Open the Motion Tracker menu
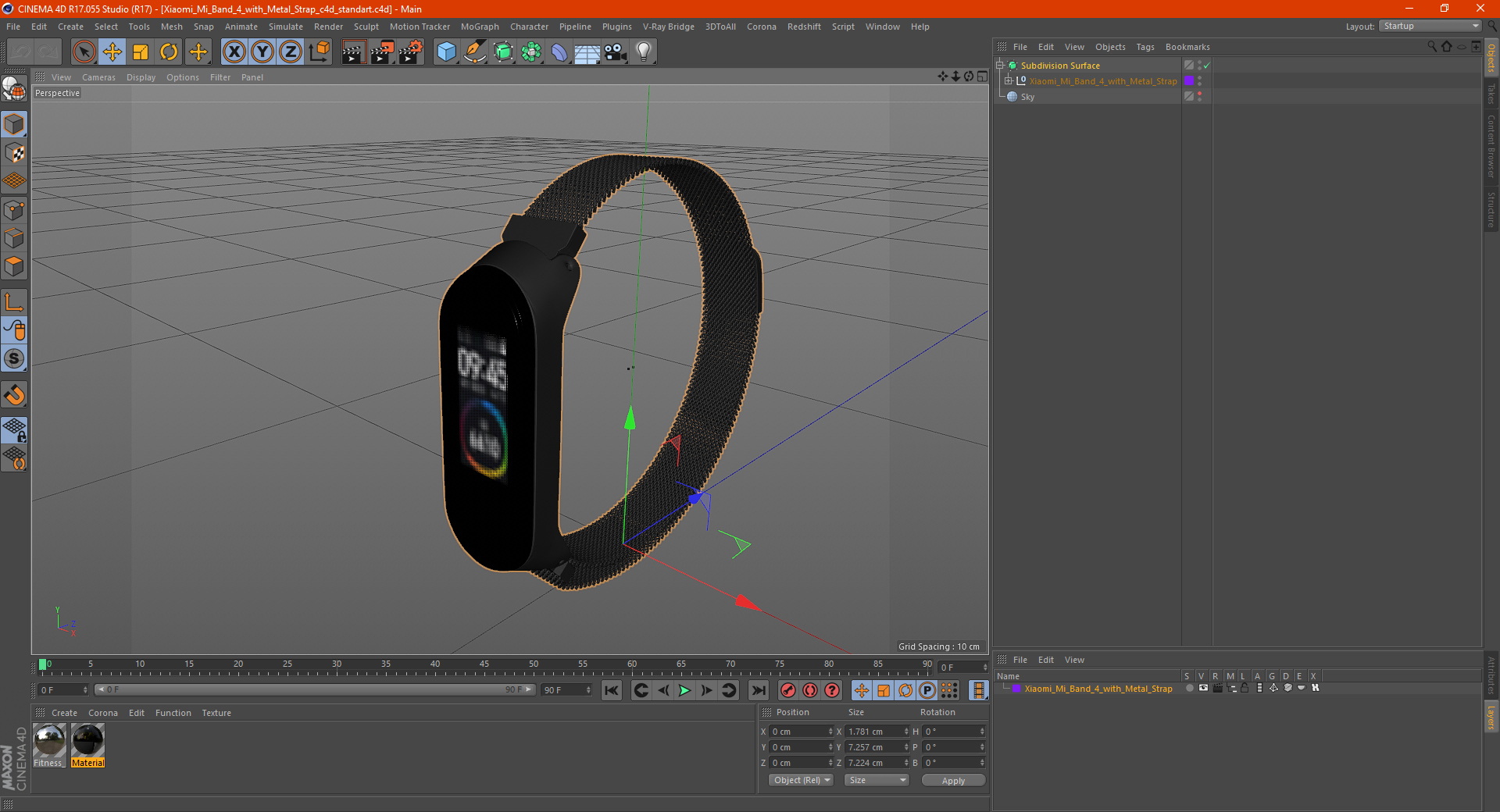 click(x=420, y=27)
